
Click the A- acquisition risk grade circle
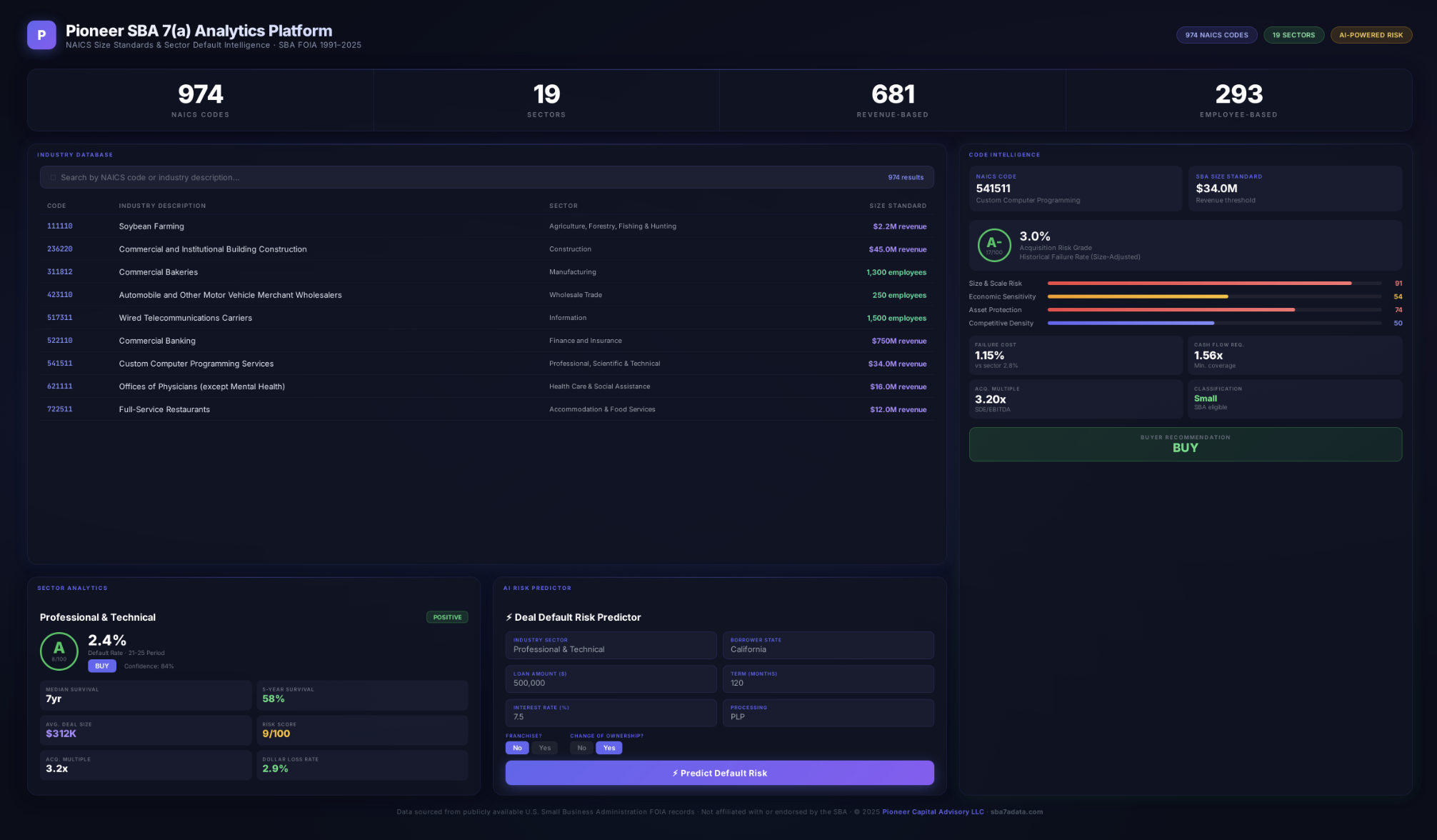click(x=993, y=245)
